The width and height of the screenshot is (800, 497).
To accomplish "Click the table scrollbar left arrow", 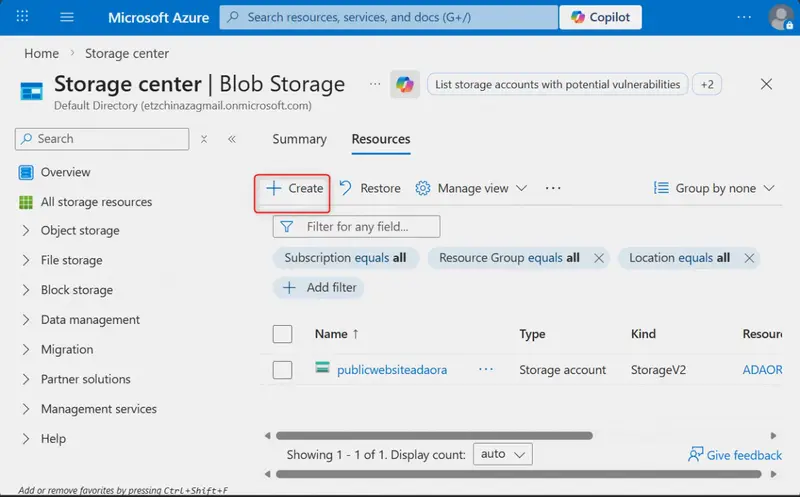I will [267, 436].
